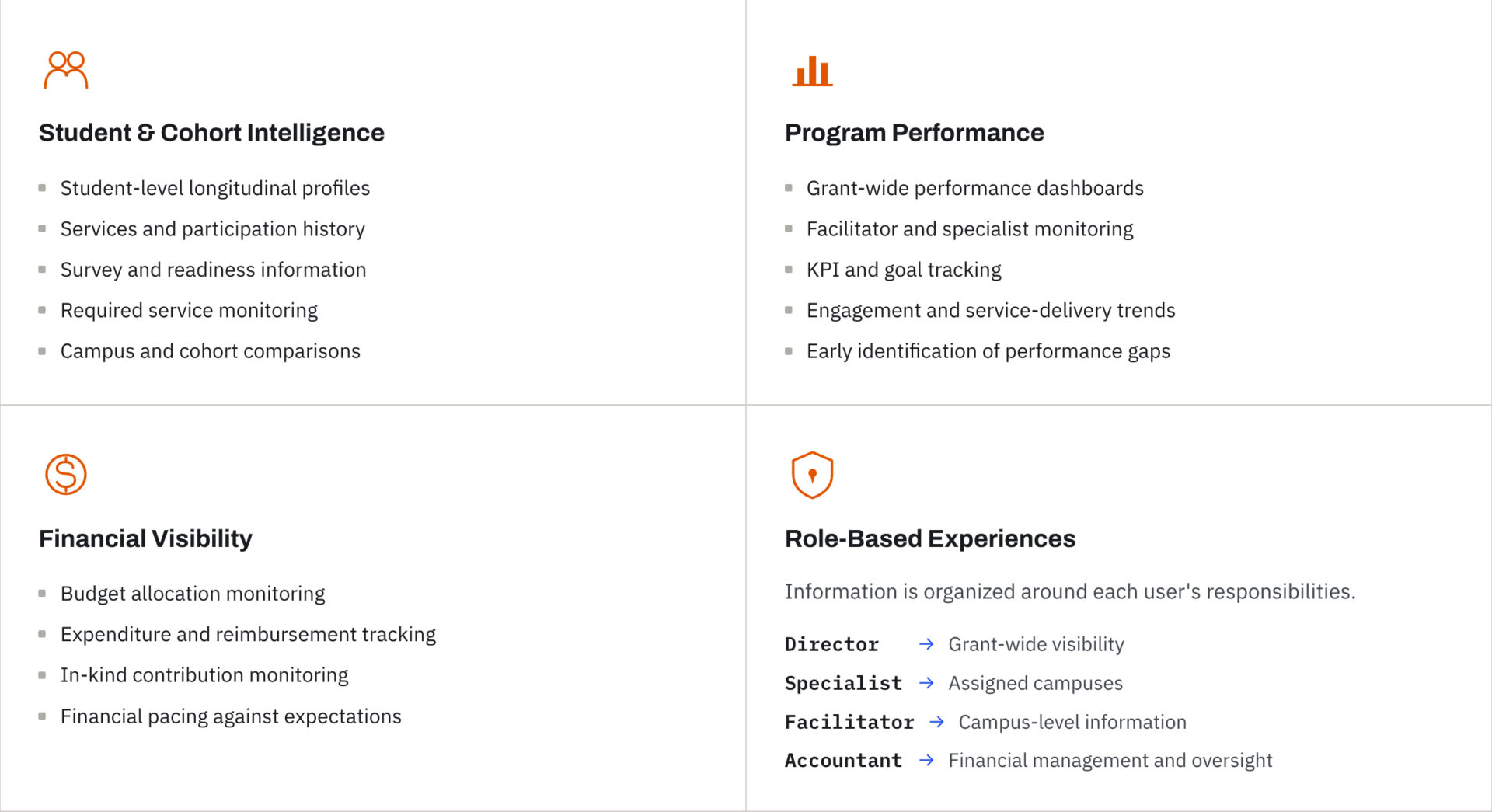
Task: Click the orange two-people cohort icon
Action: (x=66, y=70)
